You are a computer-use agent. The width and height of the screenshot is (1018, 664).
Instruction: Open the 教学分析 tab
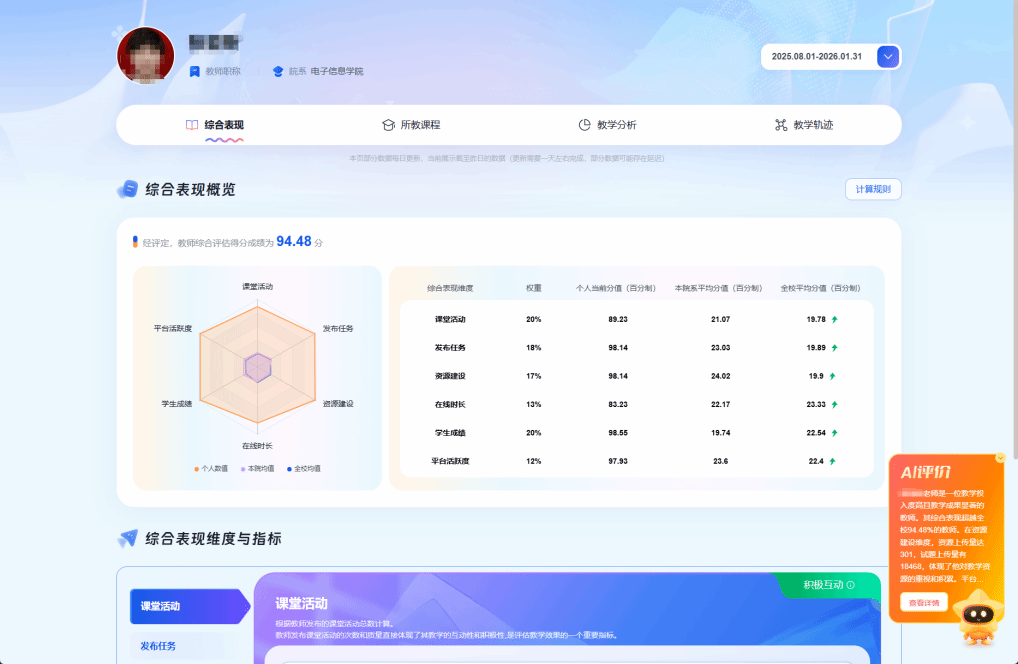pos(607,125)
